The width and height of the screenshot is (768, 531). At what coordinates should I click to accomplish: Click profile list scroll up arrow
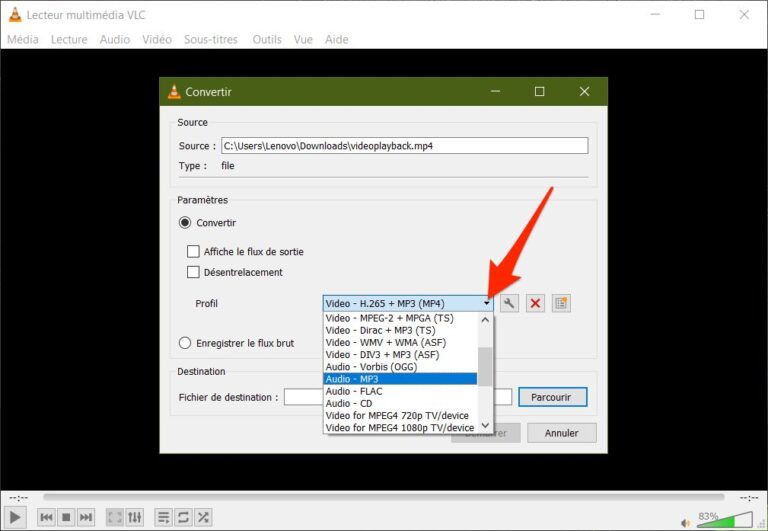pos(485,320)
